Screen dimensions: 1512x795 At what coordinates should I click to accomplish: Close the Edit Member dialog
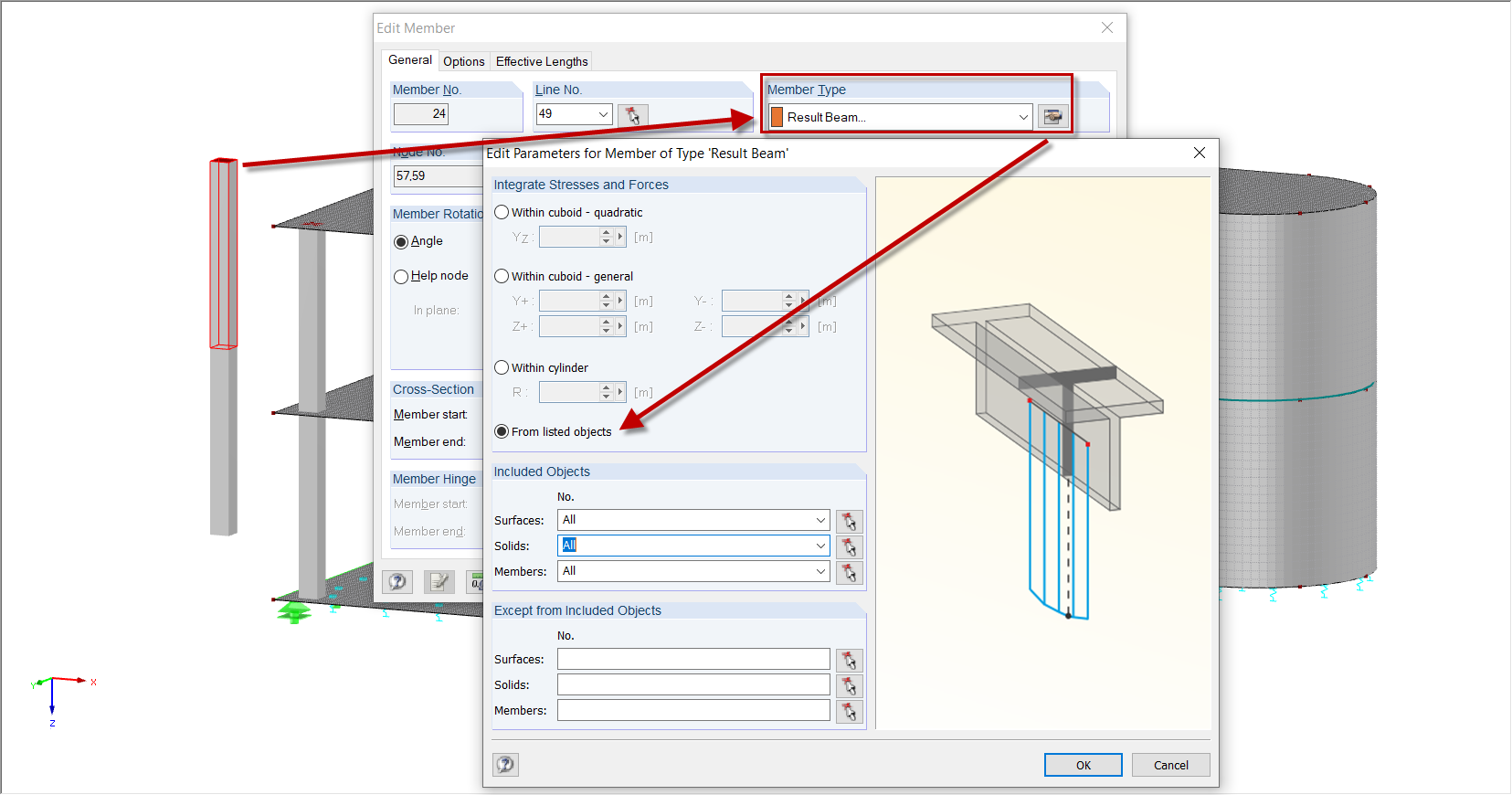click(1107, 27)
